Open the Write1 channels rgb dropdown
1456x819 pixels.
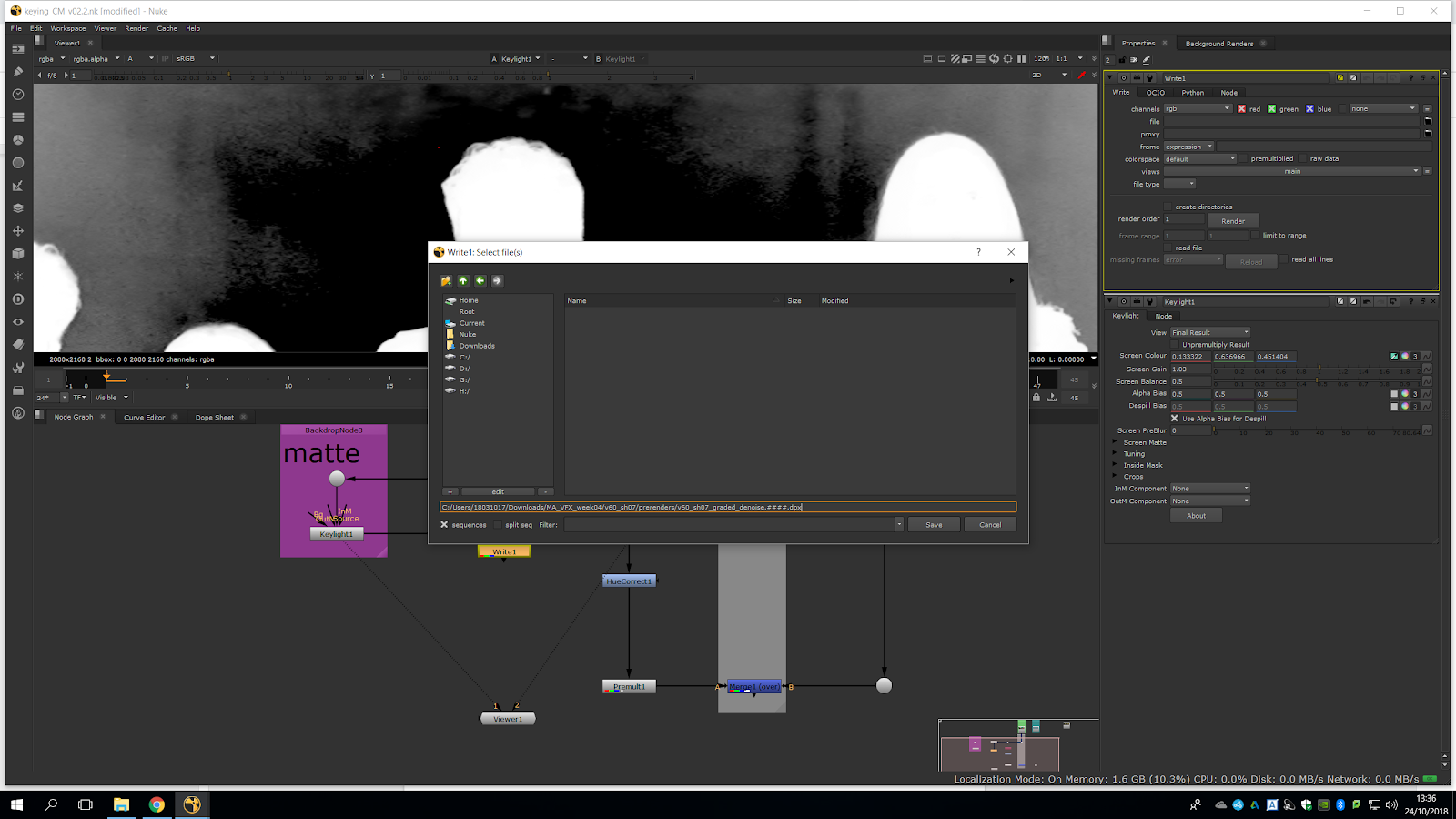pyautogui.click(x=1198, y=108)
